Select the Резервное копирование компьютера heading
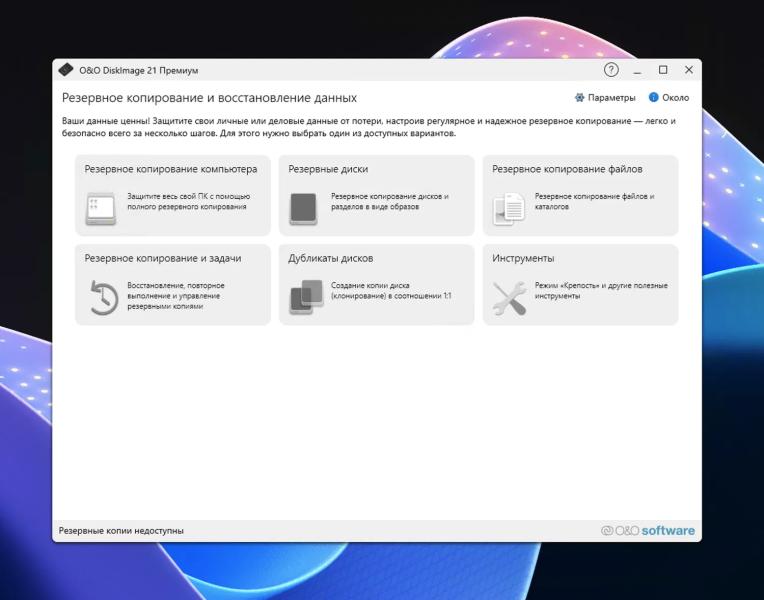Screen dimensions: 764x600 pos(171,169)
